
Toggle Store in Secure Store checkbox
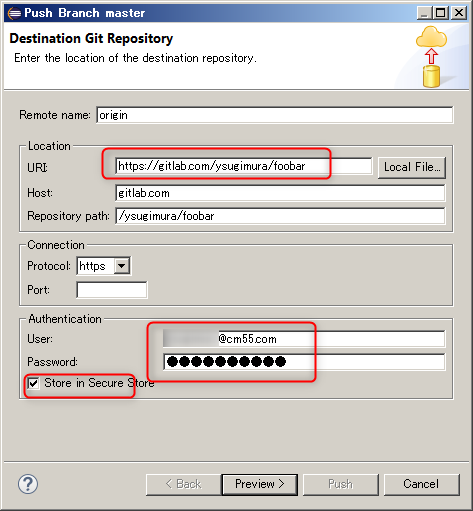pos(33,383)
